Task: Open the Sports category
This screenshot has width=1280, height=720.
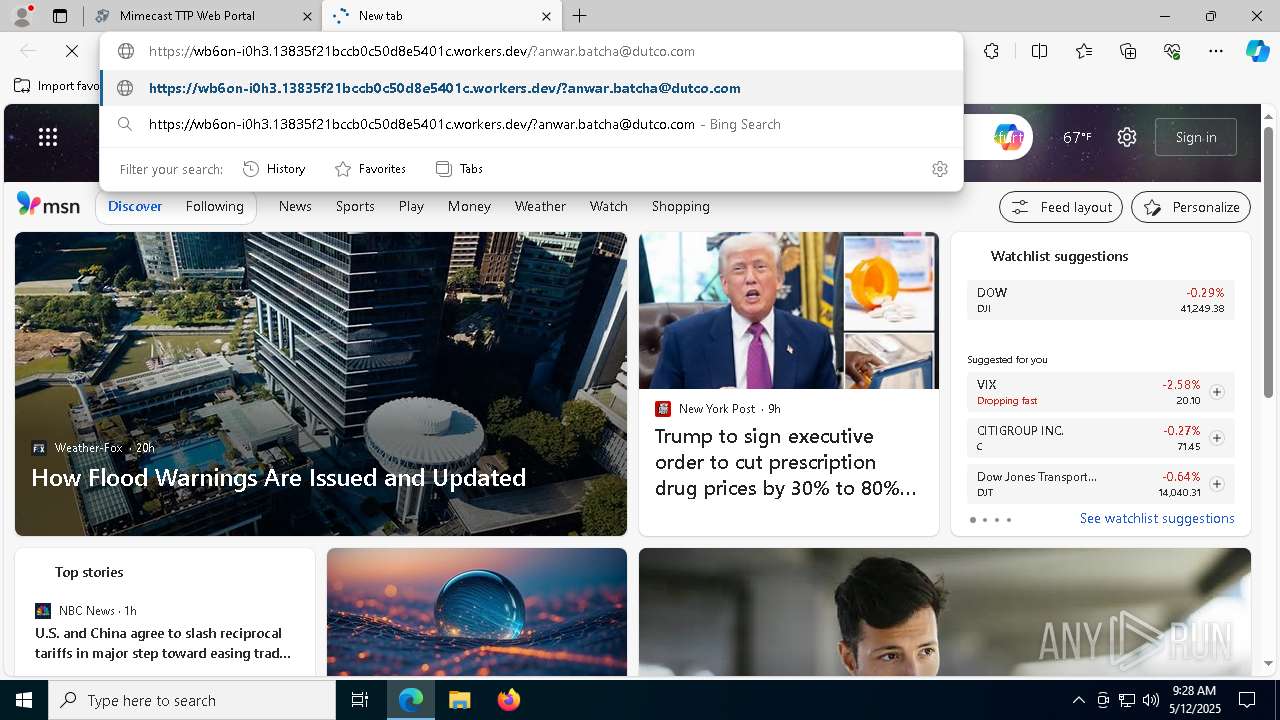Action: point(355,206)
